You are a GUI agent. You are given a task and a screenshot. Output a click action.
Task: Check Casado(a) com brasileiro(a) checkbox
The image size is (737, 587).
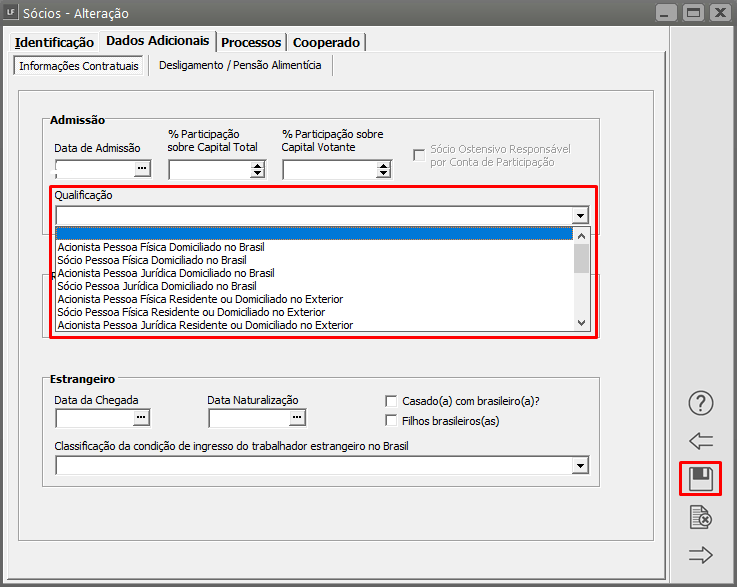(x=392, y=401)
